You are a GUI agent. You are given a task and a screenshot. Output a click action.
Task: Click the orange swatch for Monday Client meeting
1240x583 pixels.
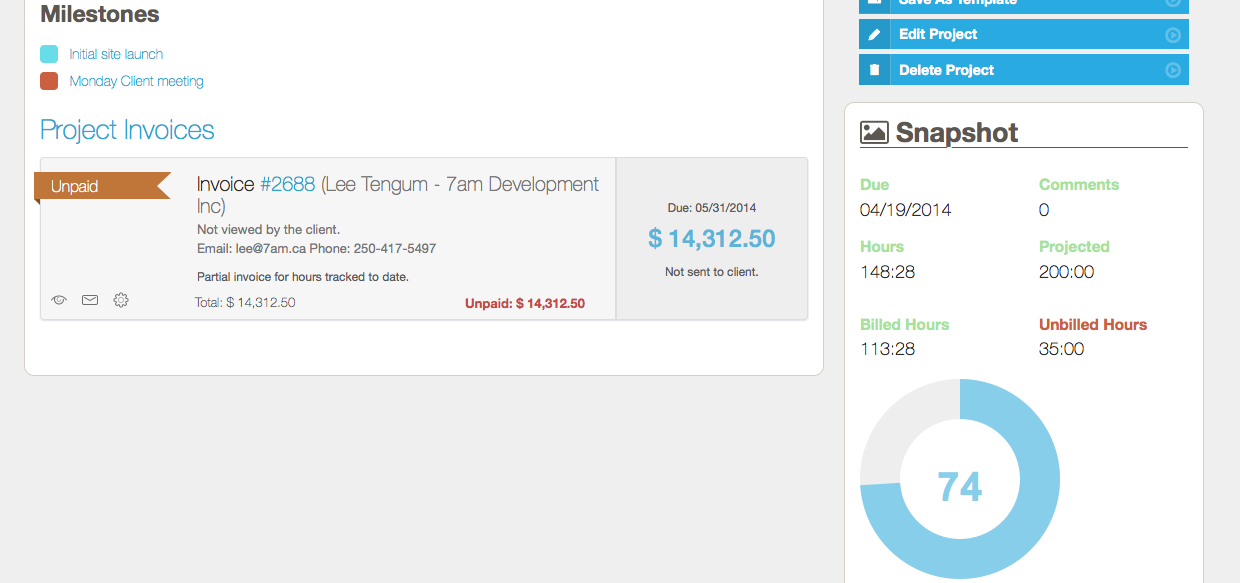(49, 81)
